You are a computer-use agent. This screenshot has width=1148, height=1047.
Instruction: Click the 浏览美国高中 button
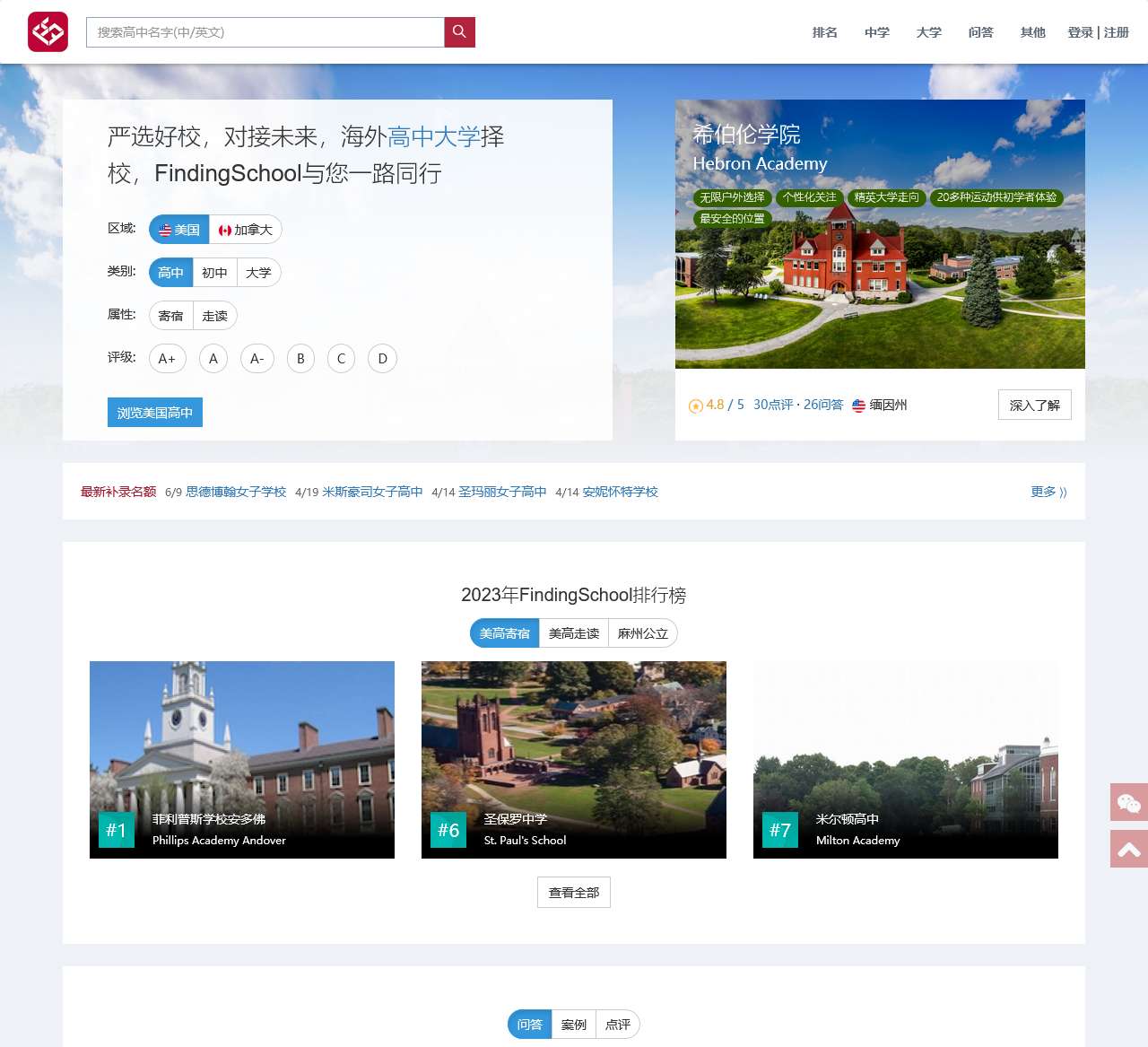154,412
